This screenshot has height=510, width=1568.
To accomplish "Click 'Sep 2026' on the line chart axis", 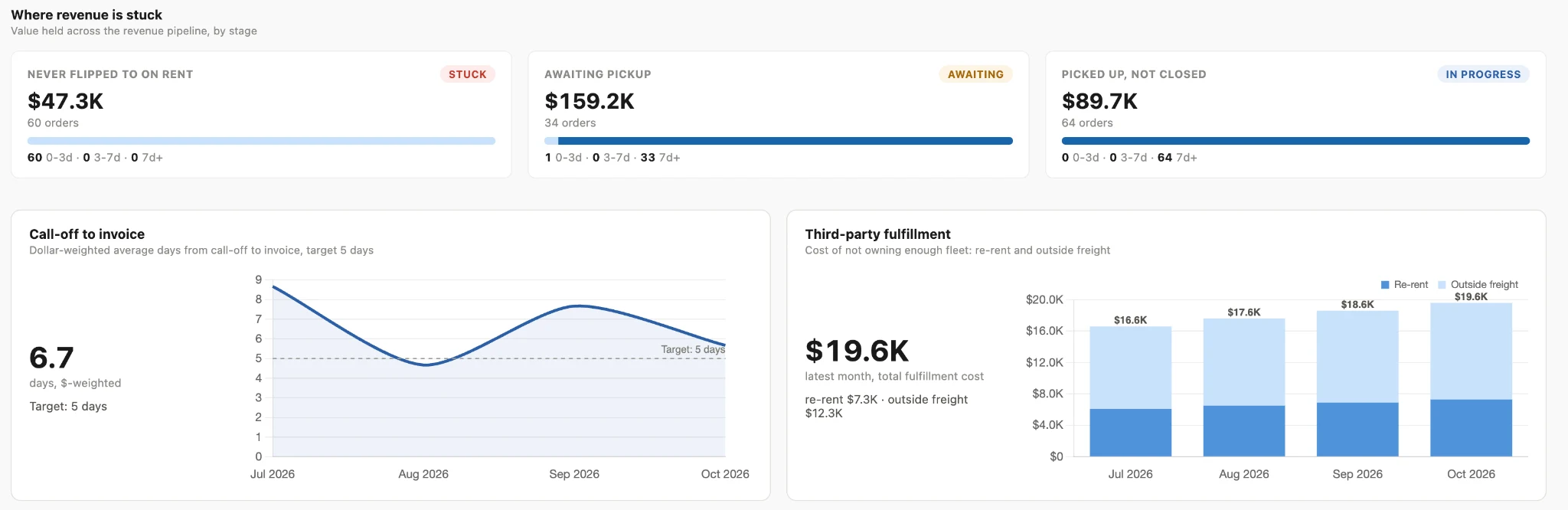I will pos(574,474).
